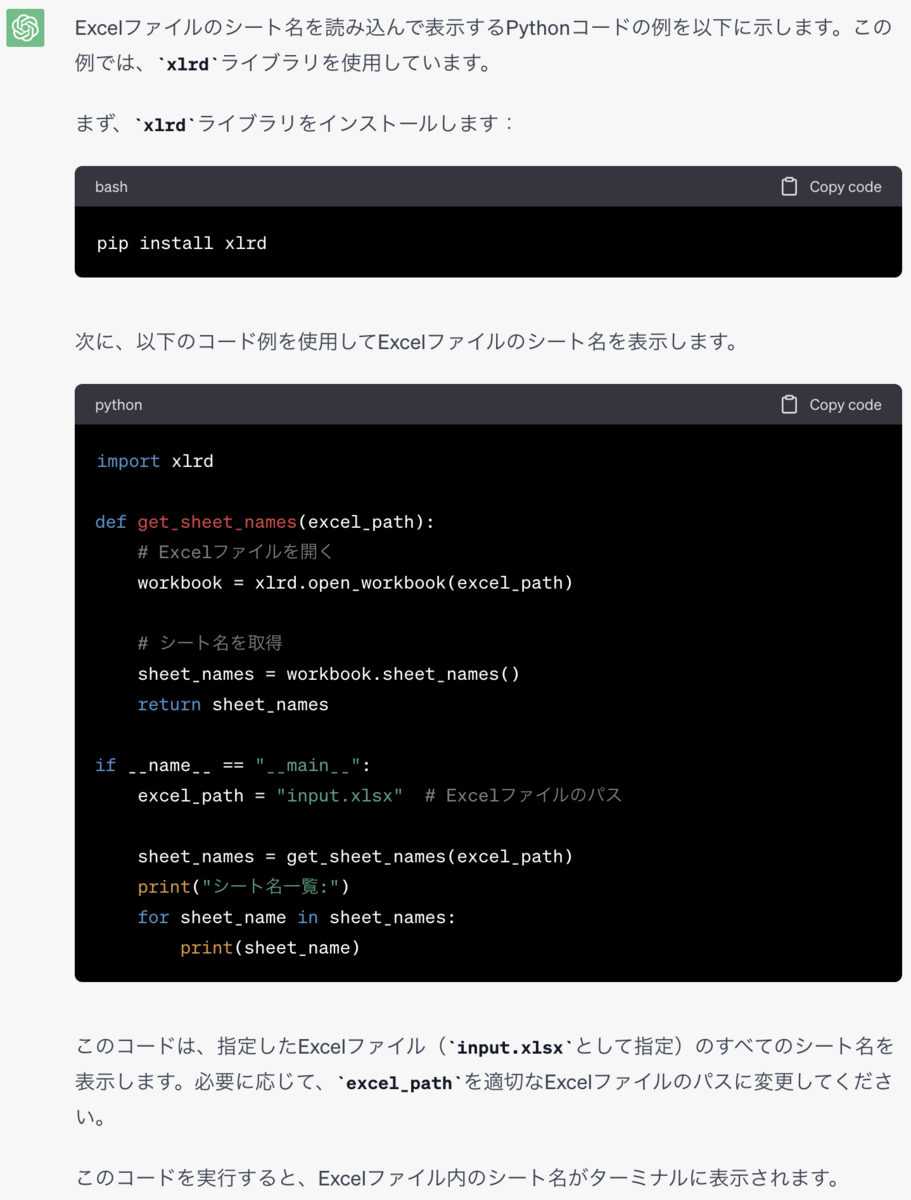
Task: Click the clipboard icon on the bash code block
Action: [789, 186]
